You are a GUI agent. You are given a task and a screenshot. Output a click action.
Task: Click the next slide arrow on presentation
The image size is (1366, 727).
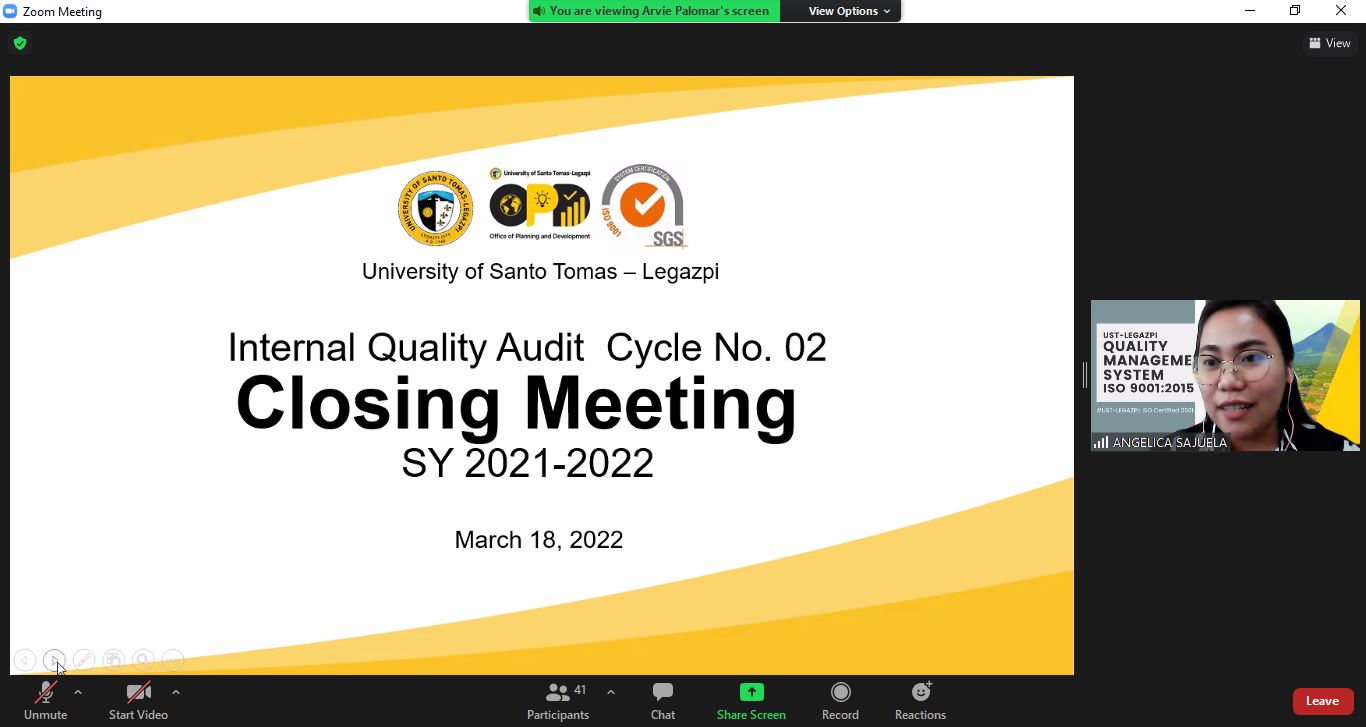54,660
